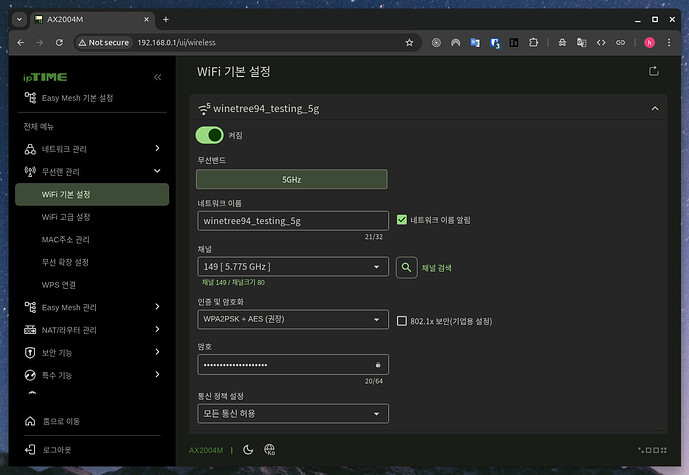Select WiFi 기본 설정 menu item
This screenshot has width=689, height=475.
(92, 194)
